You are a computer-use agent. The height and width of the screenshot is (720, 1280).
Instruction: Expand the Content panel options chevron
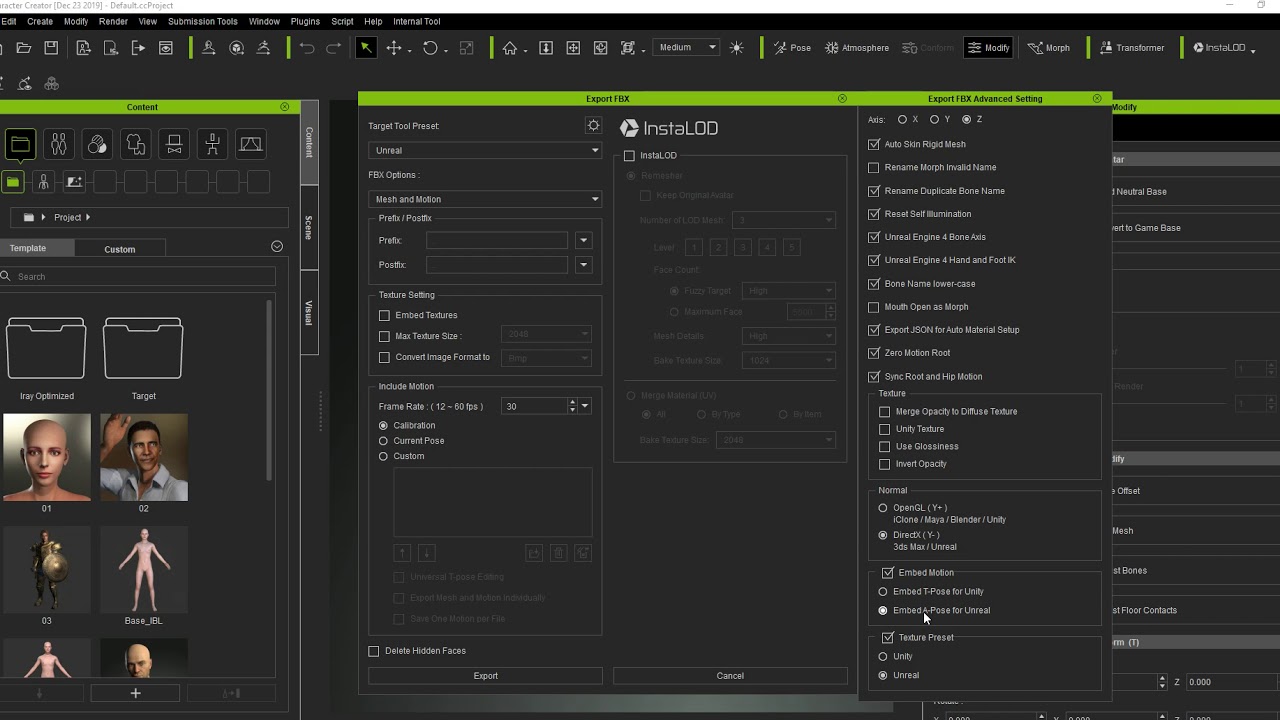point(277,247)
